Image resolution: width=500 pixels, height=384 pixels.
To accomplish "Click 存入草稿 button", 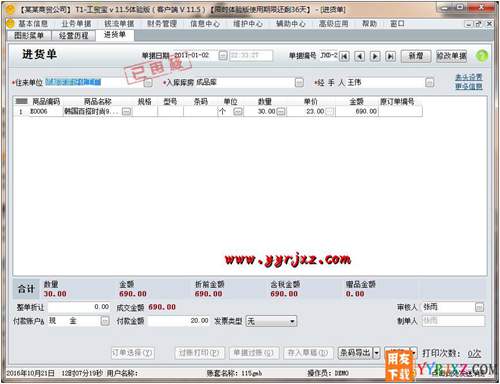I will [x=308, y=353].
